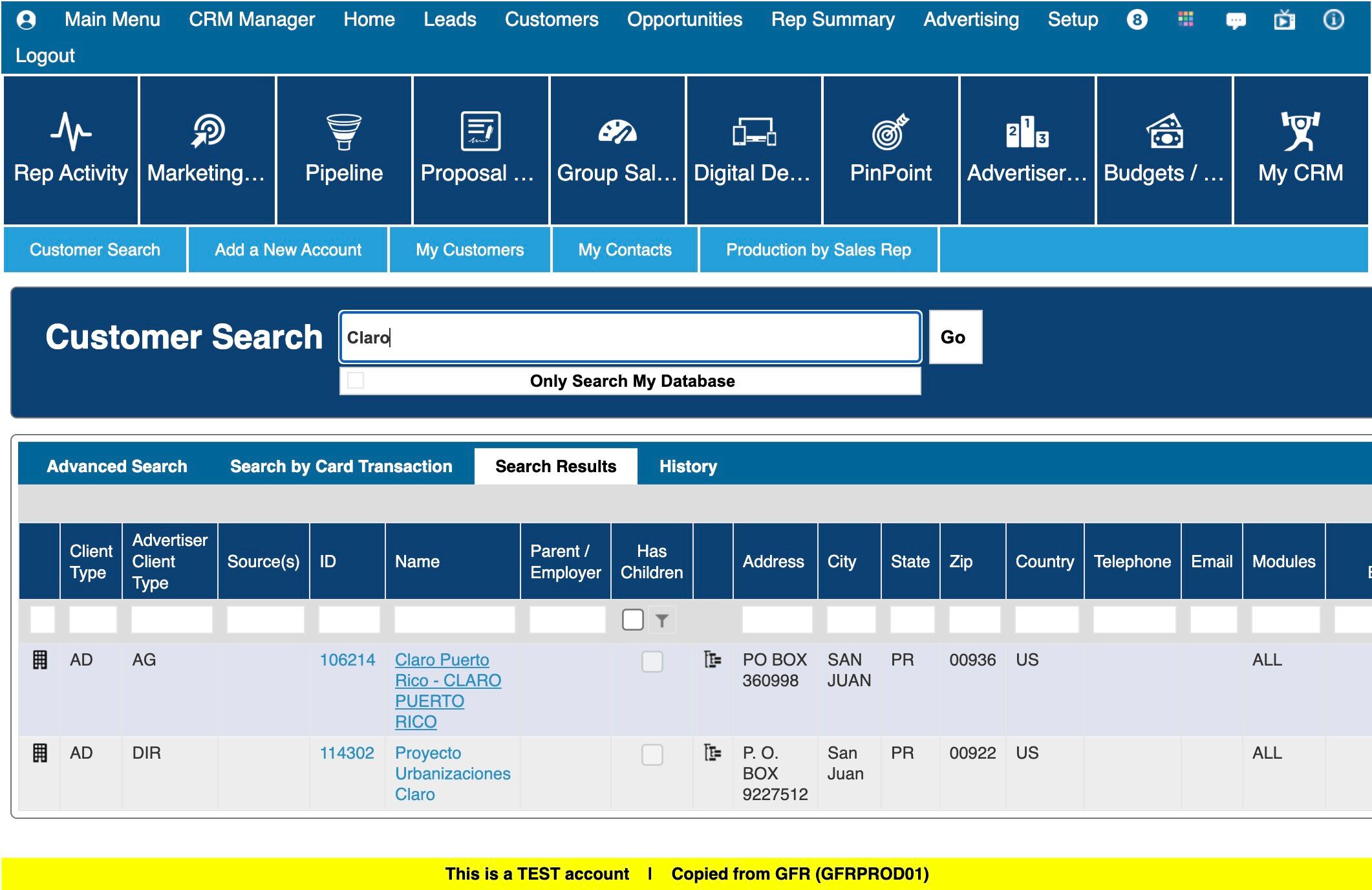Expand the Setup menu

[x=1072, y=20]
